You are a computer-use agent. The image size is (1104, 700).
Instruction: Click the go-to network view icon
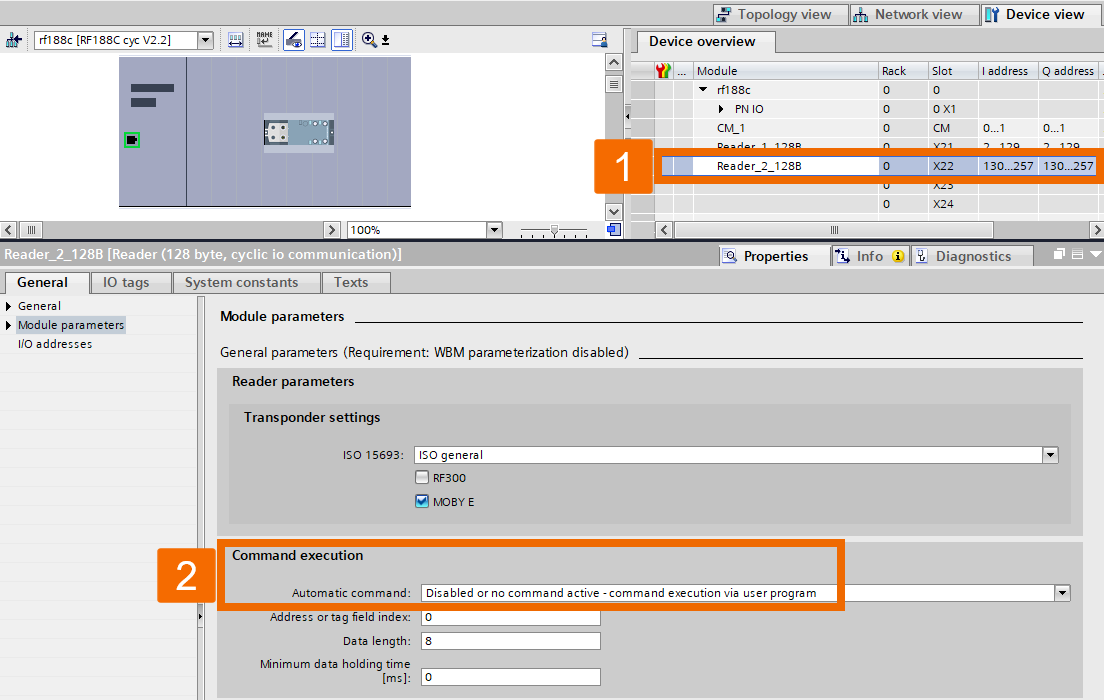click(x=13, y=40)
